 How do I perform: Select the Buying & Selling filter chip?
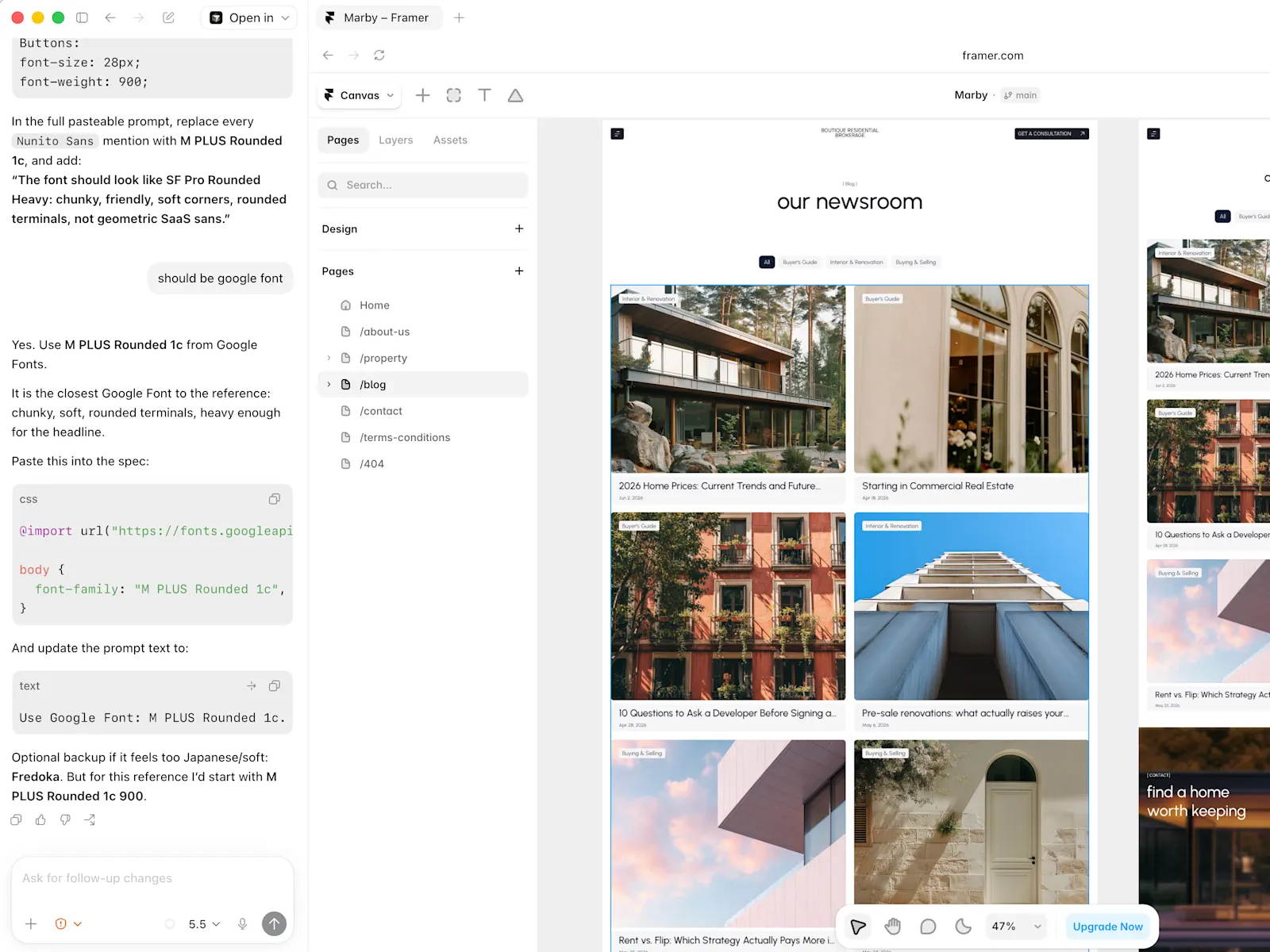click(x=916, y=262)
